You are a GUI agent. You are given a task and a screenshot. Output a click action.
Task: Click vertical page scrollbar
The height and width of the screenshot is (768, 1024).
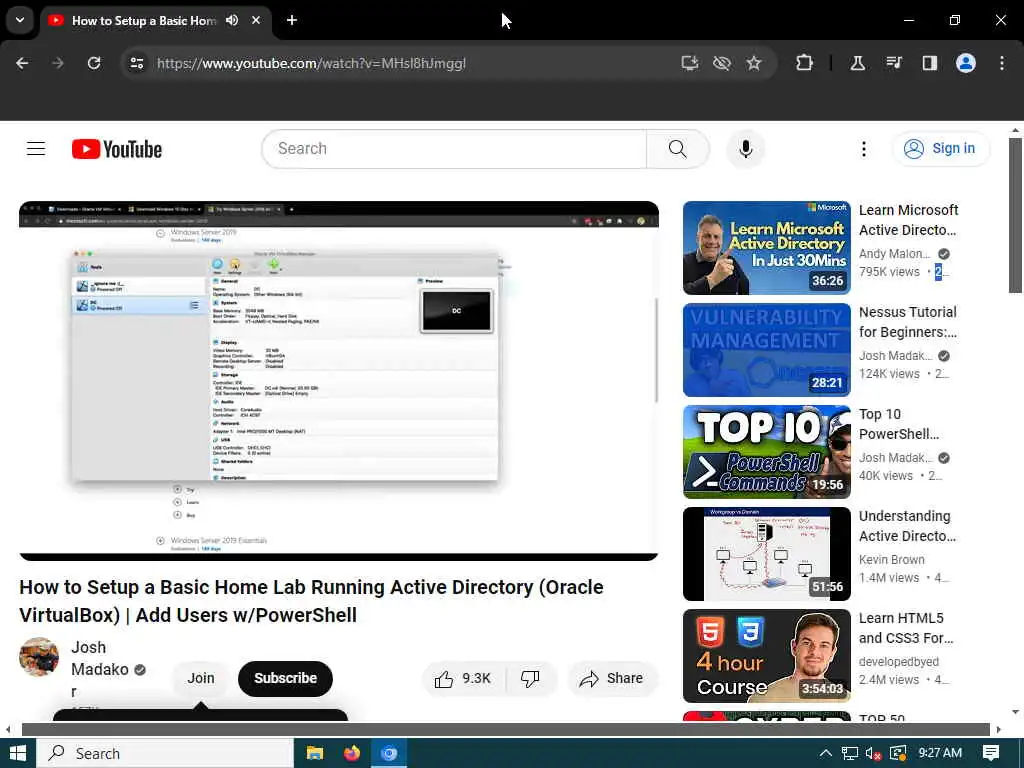click(1015, 215)
